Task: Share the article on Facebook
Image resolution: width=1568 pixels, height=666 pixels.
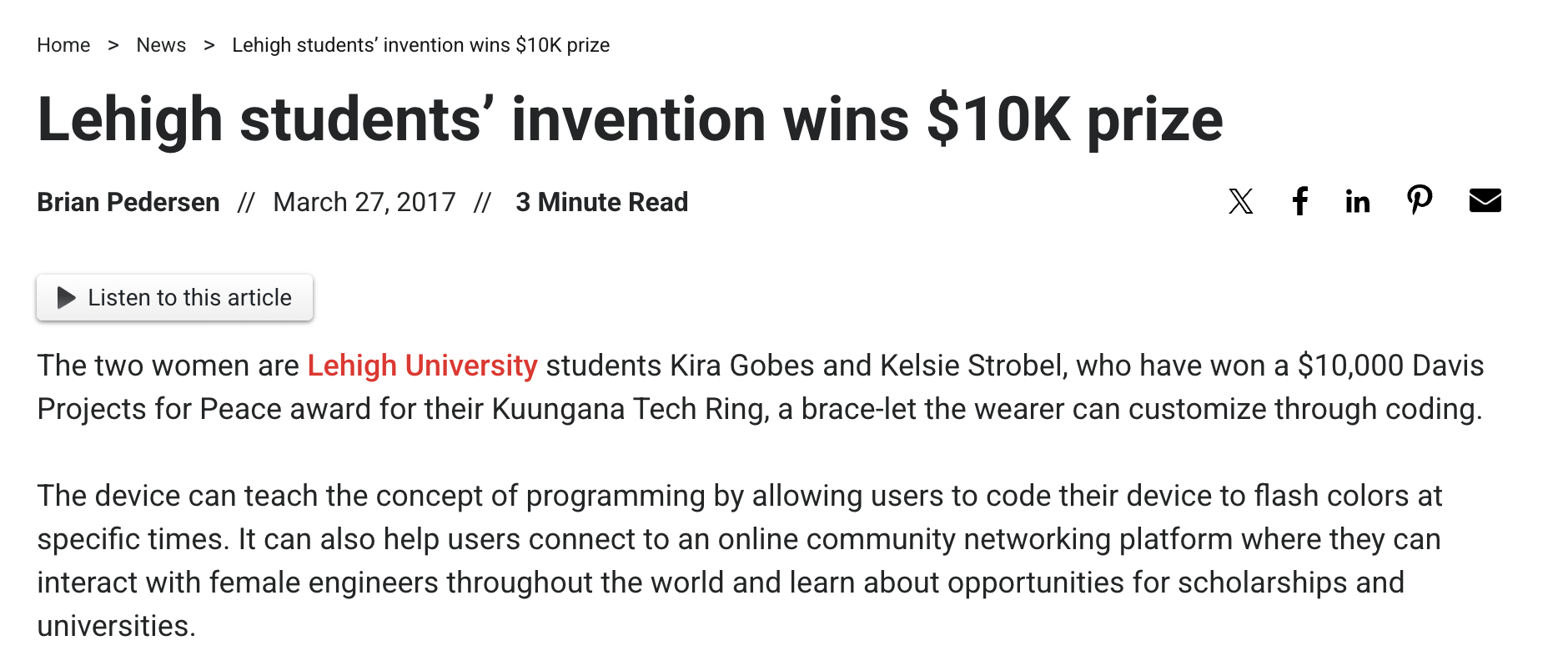Action: click(x=1299, y=200)
